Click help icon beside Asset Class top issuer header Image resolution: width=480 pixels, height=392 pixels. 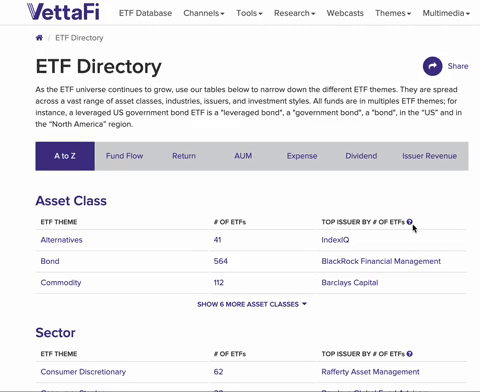tap(410, 222)
